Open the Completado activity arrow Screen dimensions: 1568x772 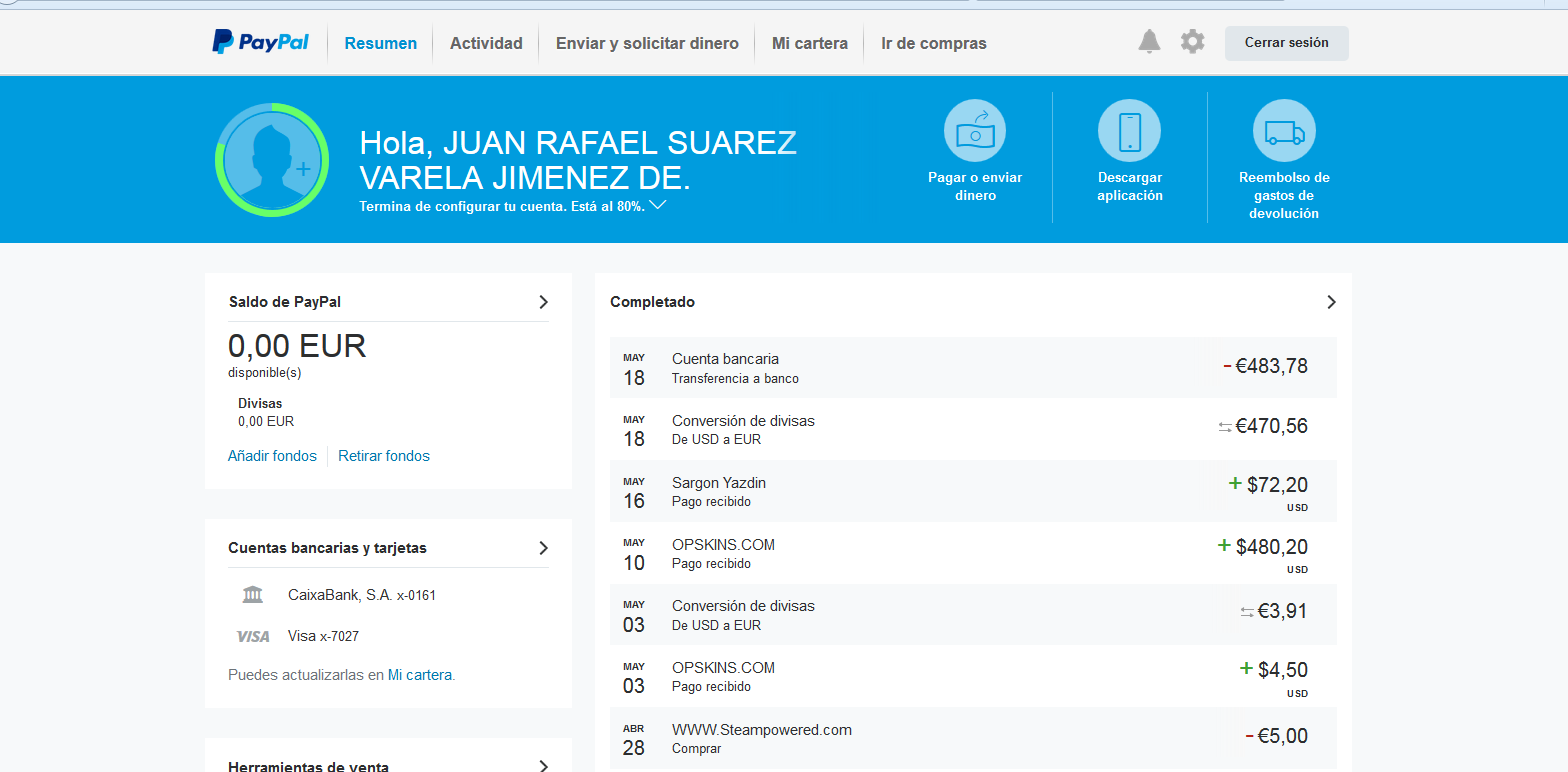1331,302
